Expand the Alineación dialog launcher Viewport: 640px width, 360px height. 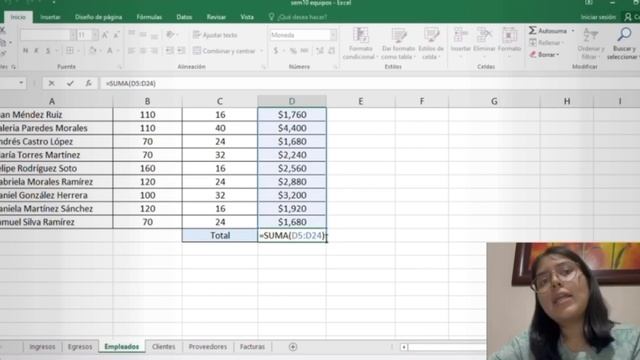tap(263, 67)
